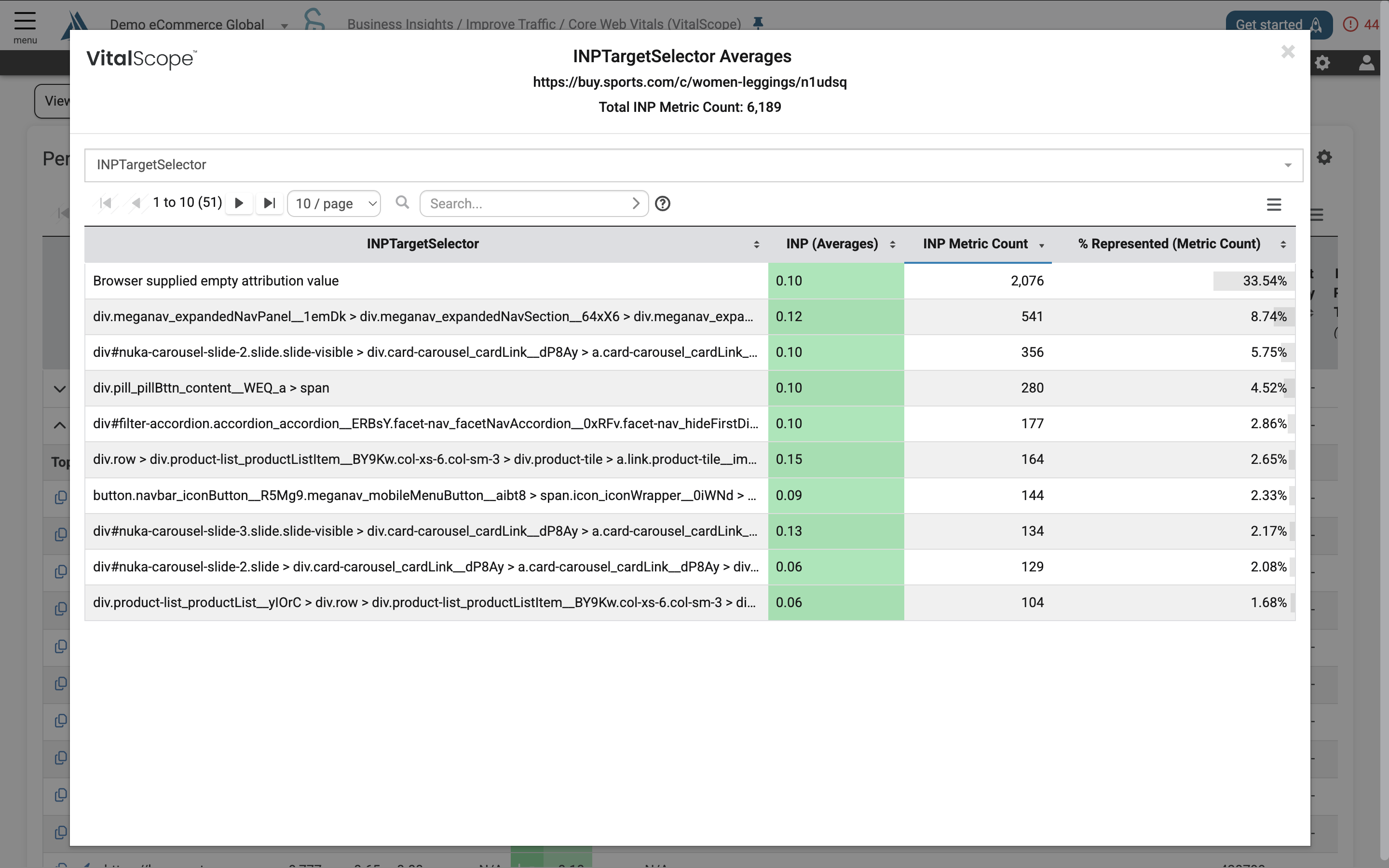Close the INPTargetSelector Averages dialog
The width and height of the screenshot is (1389, 868).
click(1288, 52)
